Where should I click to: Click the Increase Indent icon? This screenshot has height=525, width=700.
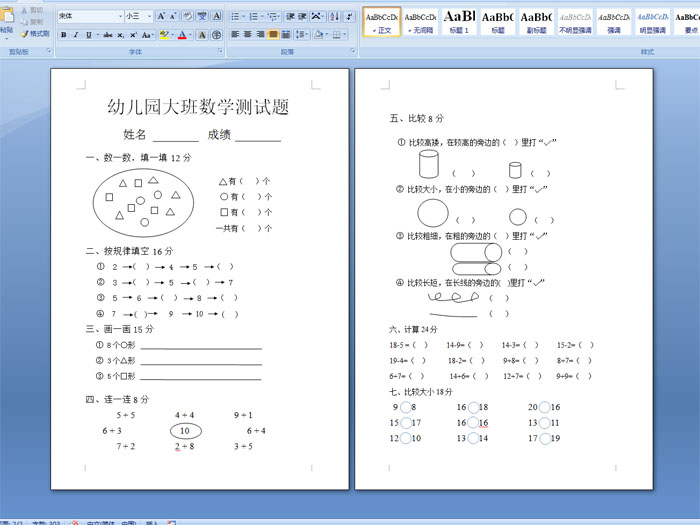[x=302, y=17]
